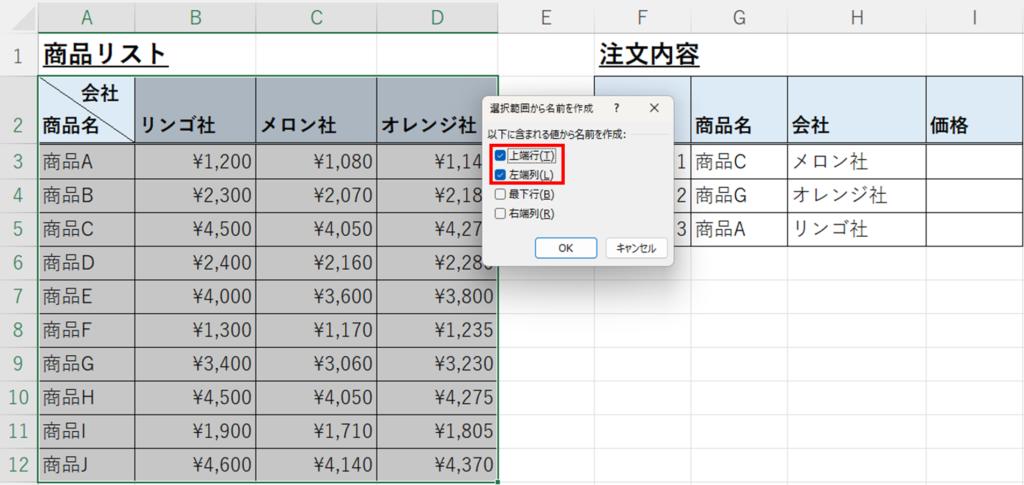Open help with the dialog's ? icon
Viewport: 1024px width, 485px height.
tap(616, 107)
